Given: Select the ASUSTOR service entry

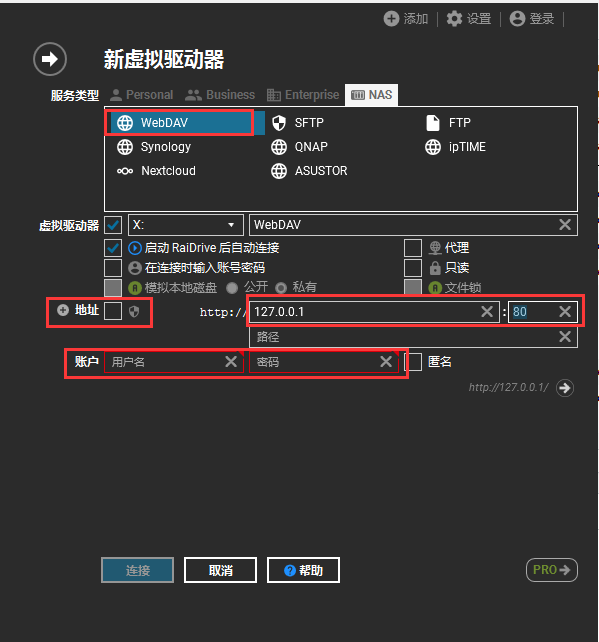Looking at the screenshot, I should pyautogui.click(x=309, y=171).
